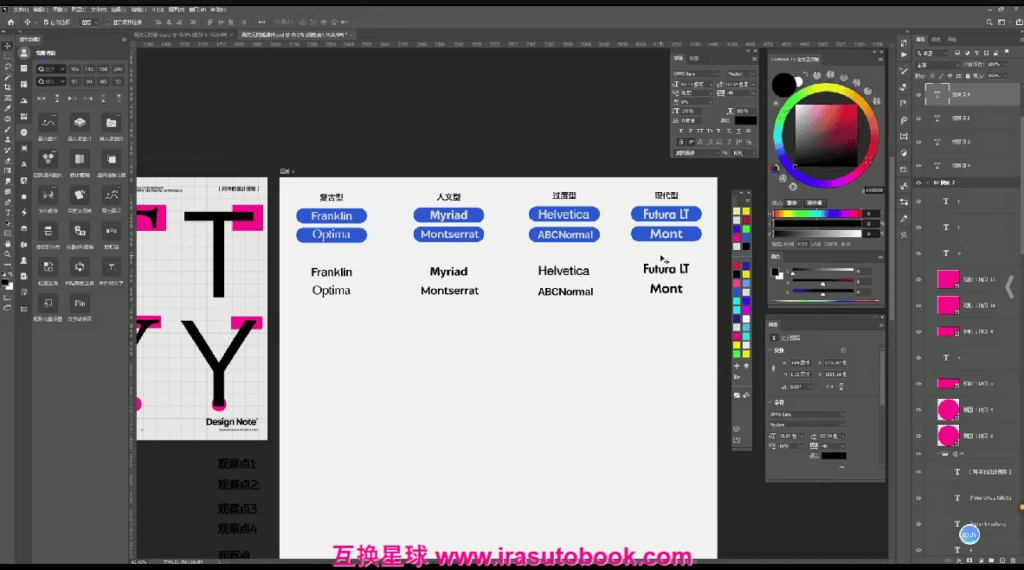Click the user avatar in plugin panel
The width and height of the screenshot is (1024, 570).
pyautogui.click(x=24, y=53)
